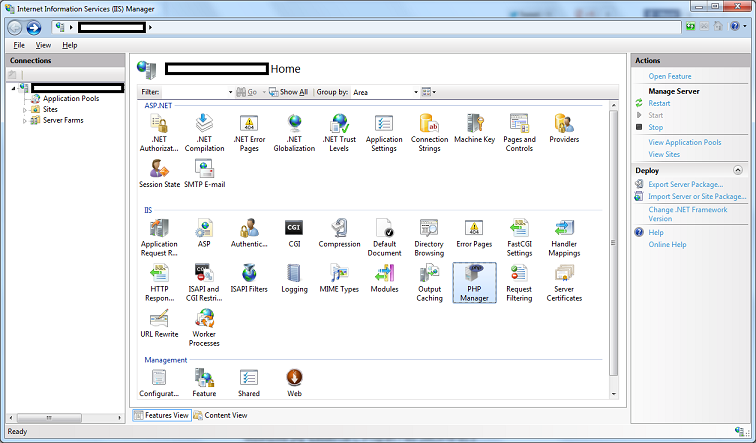Viewport: 756px width, 443px height.
Task: Open Pages and Controls feature
Action: (519, 133)
